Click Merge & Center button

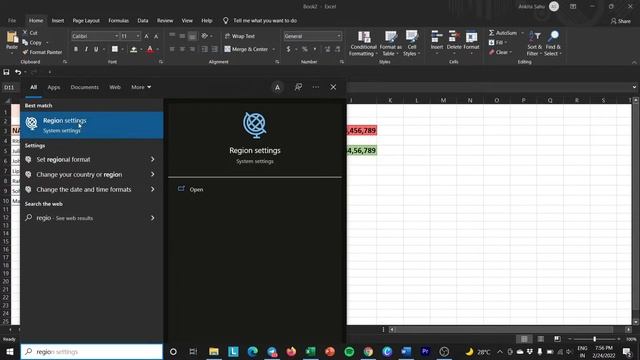point(246,49)
